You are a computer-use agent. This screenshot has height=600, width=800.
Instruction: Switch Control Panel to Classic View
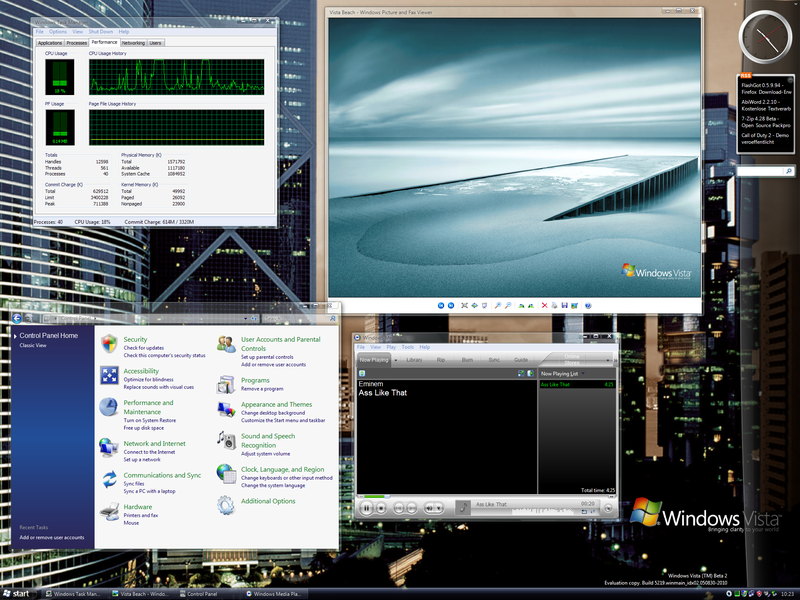pyautogui.click(x=33, y=345)
